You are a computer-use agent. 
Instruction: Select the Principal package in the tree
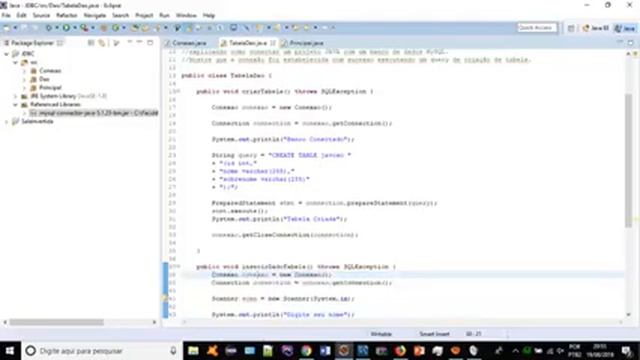click(x=46, y=88)
